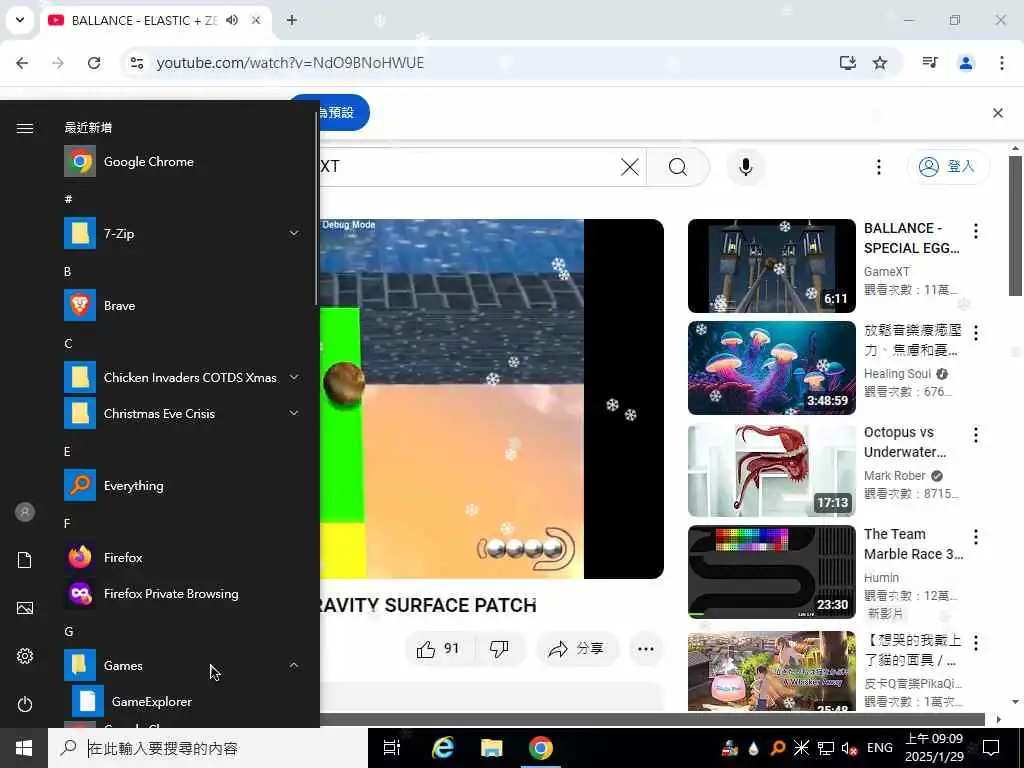Go back in Chrome
Viewport: 1024px width, 768px height.
tap(22, 63)
